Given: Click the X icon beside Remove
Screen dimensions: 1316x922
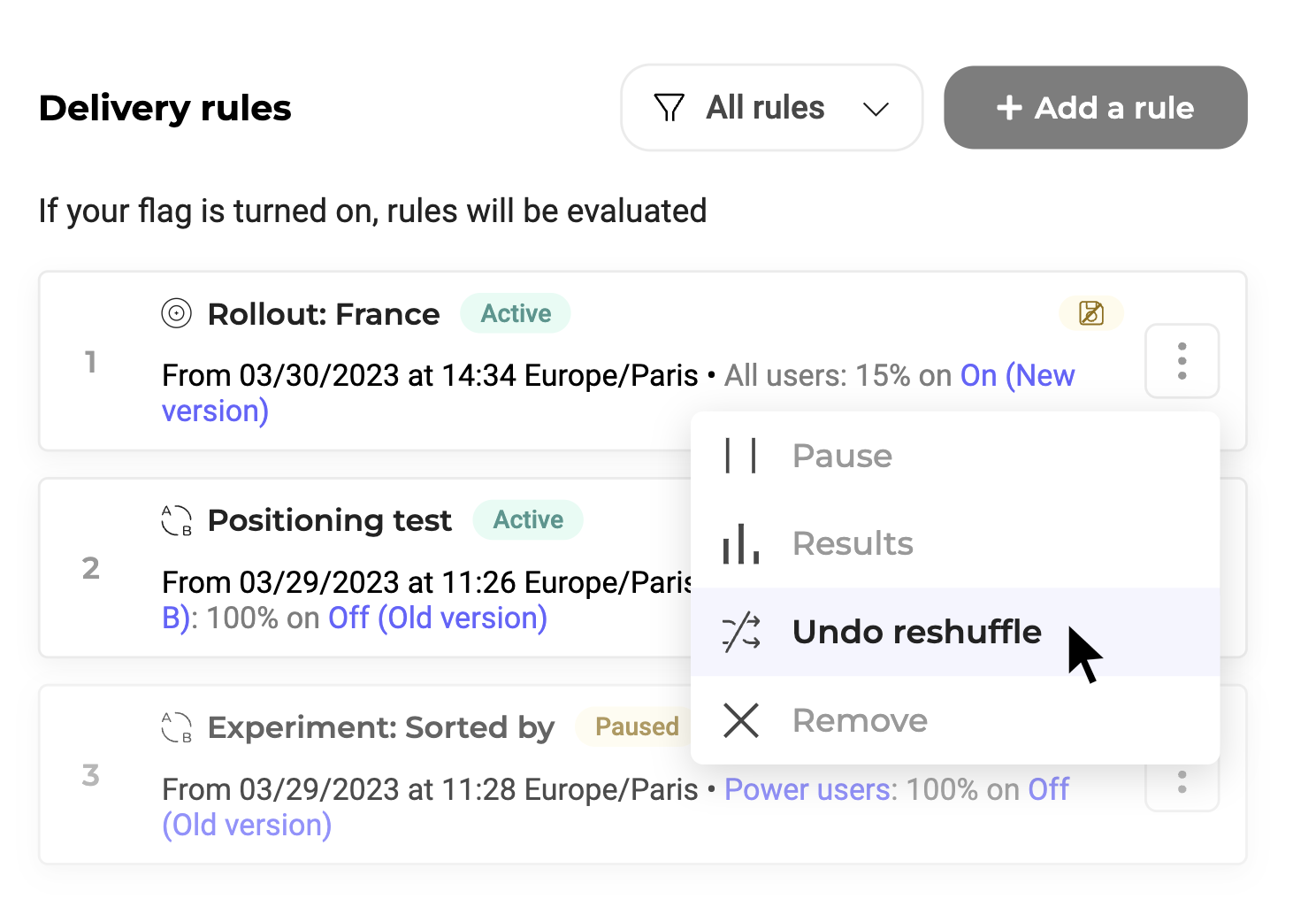Looking at the screenshot, I should (741, 720).
